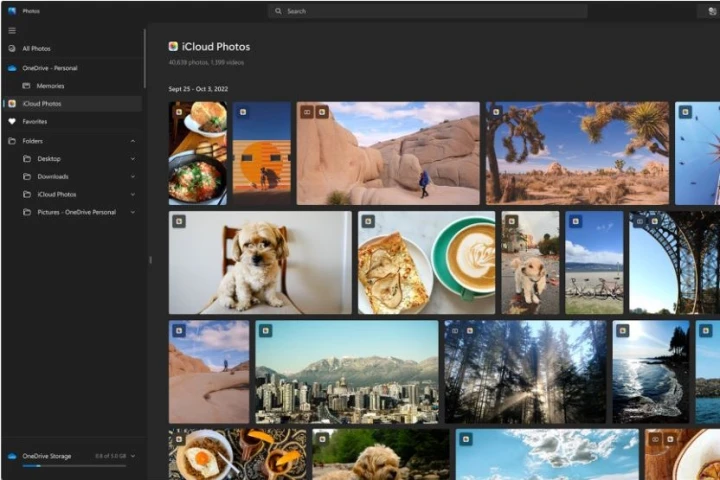
Task: Click the OneDrive Storage cloud icon
Action: coord(12,456)
